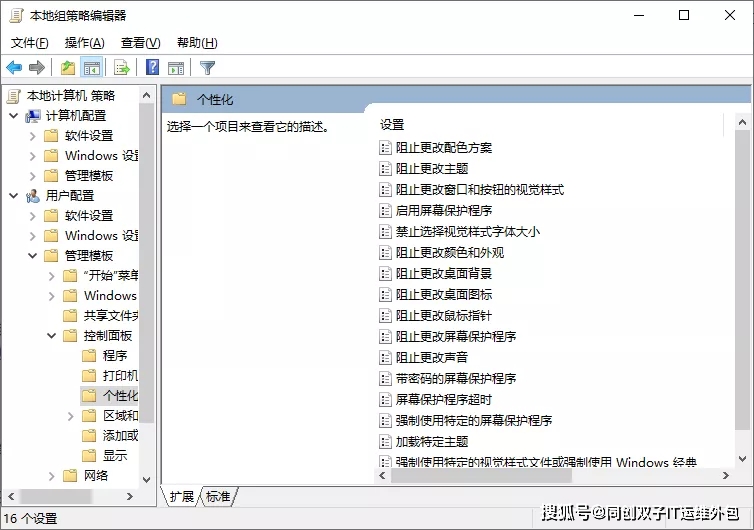
Task: Click the policy icon beside 阻止更改桌面背景
Action: pyautogui.click(x=385, y=274)
